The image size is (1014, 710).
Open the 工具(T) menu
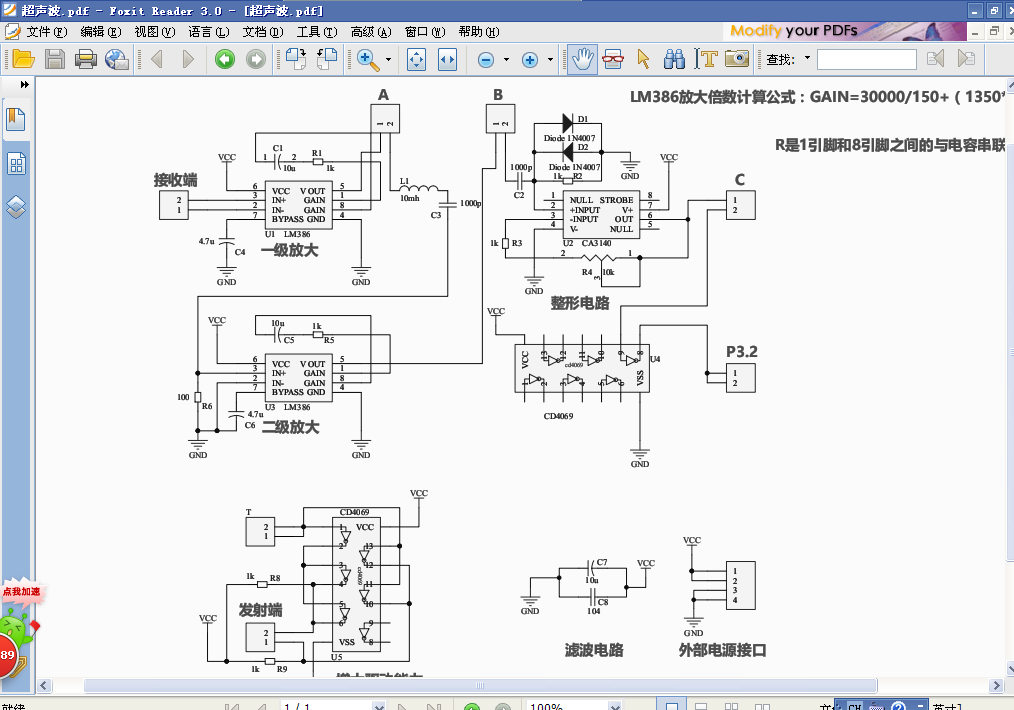point(317,32)
